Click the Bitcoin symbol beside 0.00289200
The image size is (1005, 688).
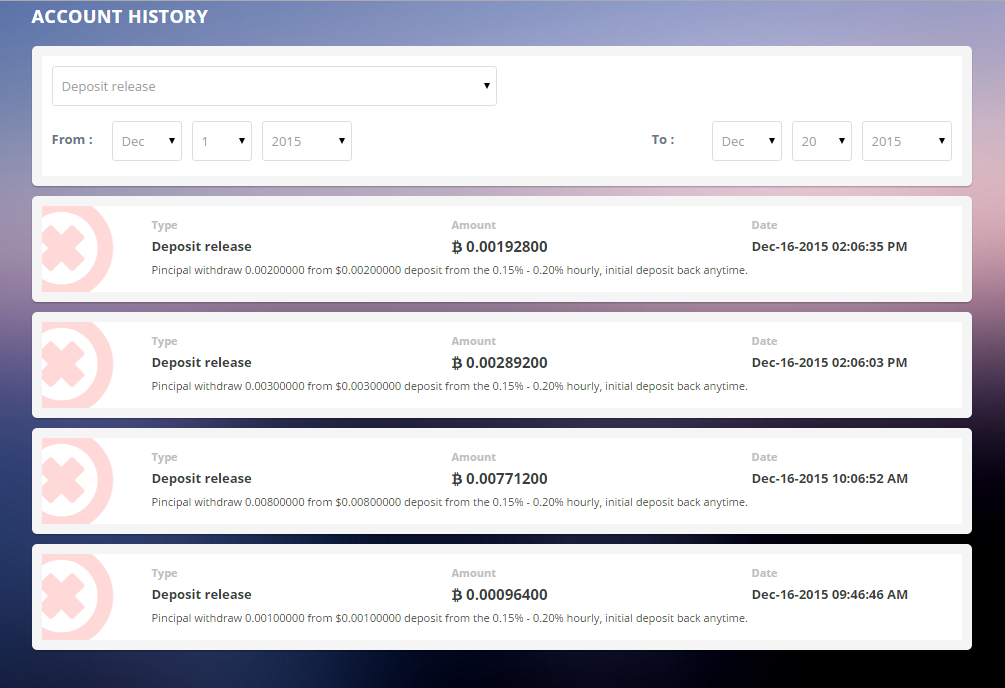pyautogui.click(x=457, y=363)
